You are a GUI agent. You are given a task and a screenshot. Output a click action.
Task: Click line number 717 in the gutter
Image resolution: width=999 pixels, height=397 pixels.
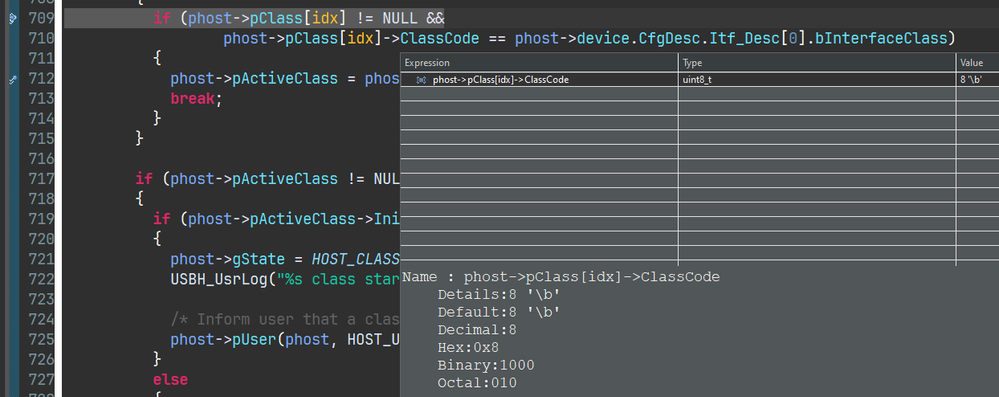(41, 179)
